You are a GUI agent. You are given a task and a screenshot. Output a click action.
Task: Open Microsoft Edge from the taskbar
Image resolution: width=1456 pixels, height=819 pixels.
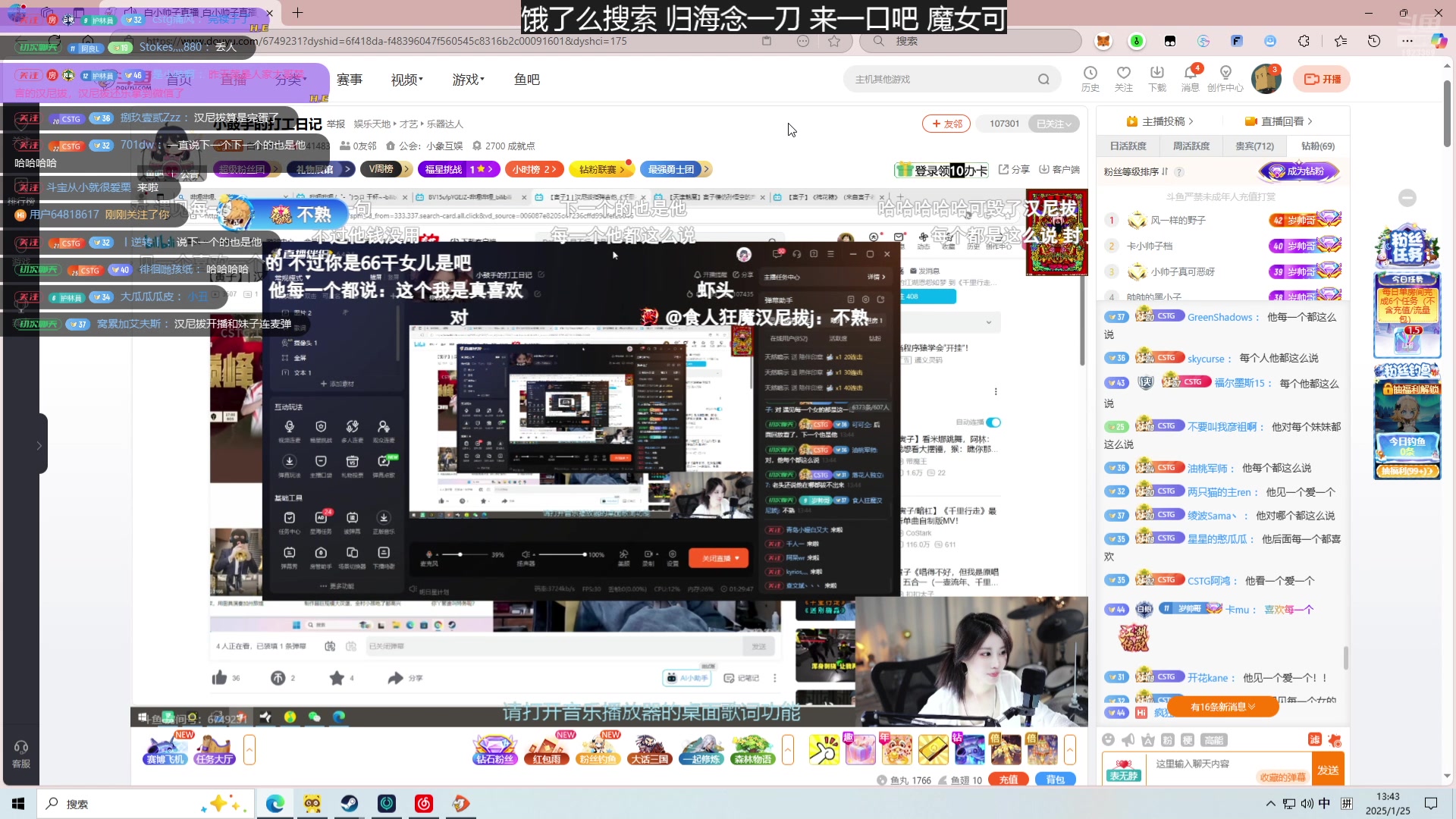[x=275, y=803]
